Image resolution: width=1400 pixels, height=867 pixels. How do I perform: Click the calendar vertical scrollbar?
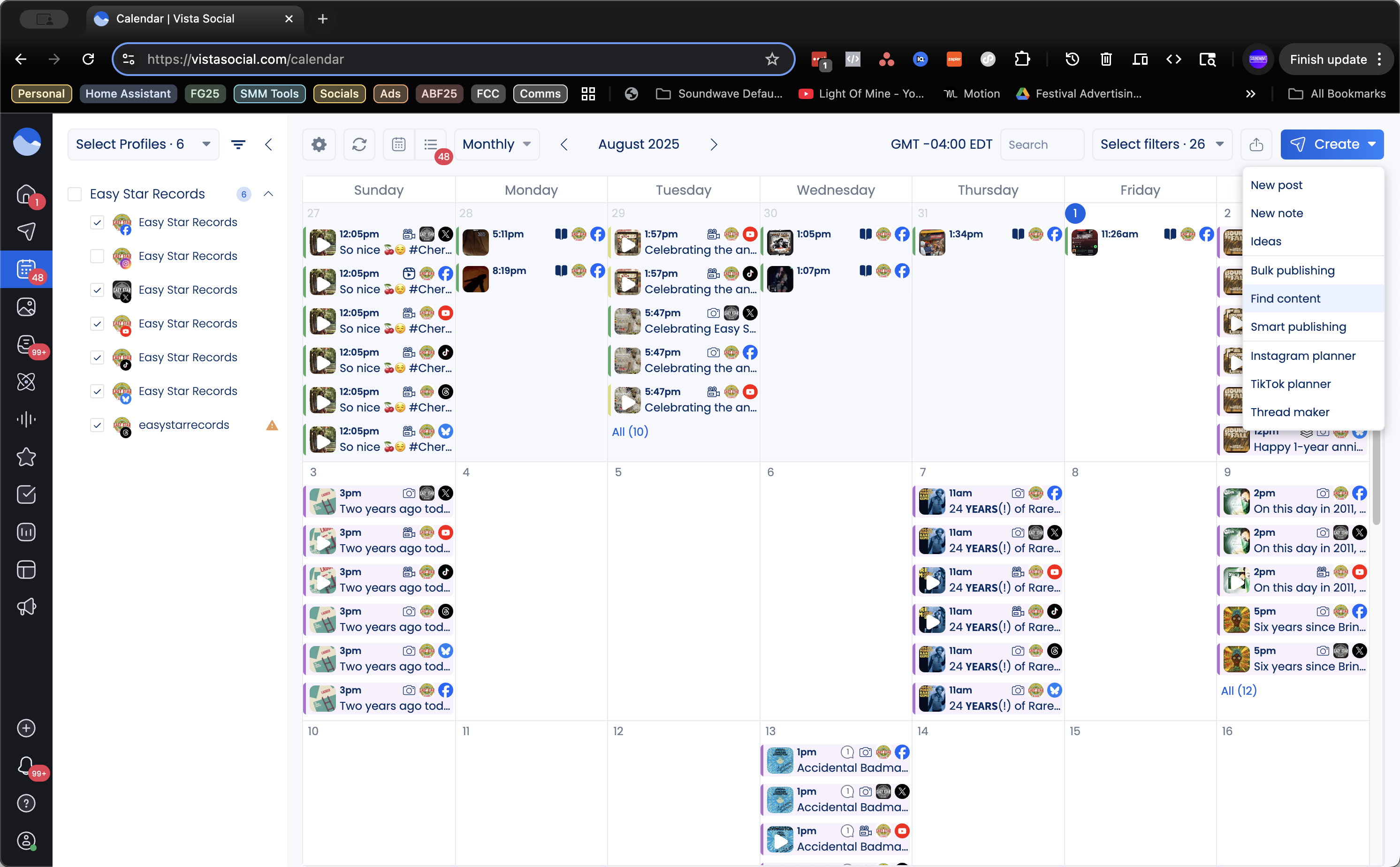point(1377,476)
